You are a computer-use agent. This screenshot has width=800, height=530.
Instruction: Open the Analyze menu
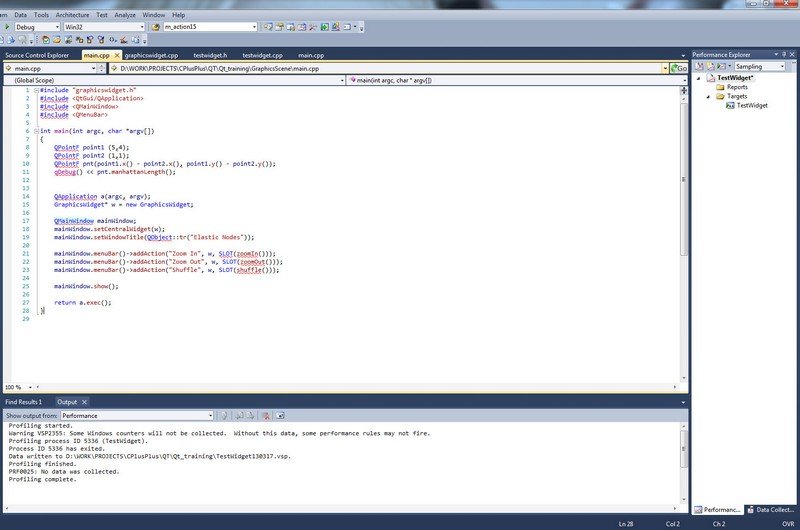point(125,16)
